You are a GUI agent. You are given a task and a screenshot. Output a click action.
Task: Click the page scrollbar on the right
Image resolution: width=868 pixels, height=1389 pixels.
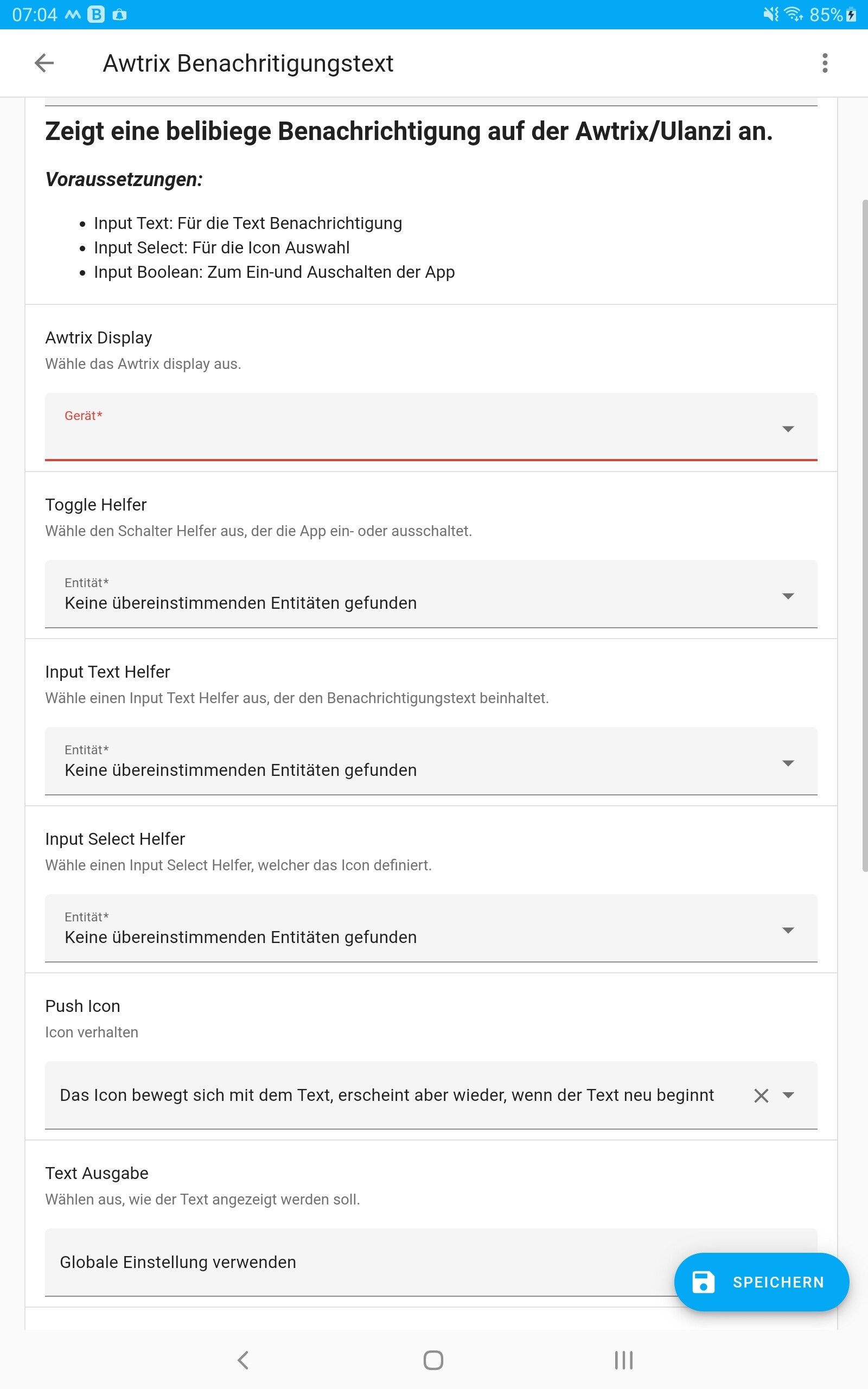pos(864,534)
